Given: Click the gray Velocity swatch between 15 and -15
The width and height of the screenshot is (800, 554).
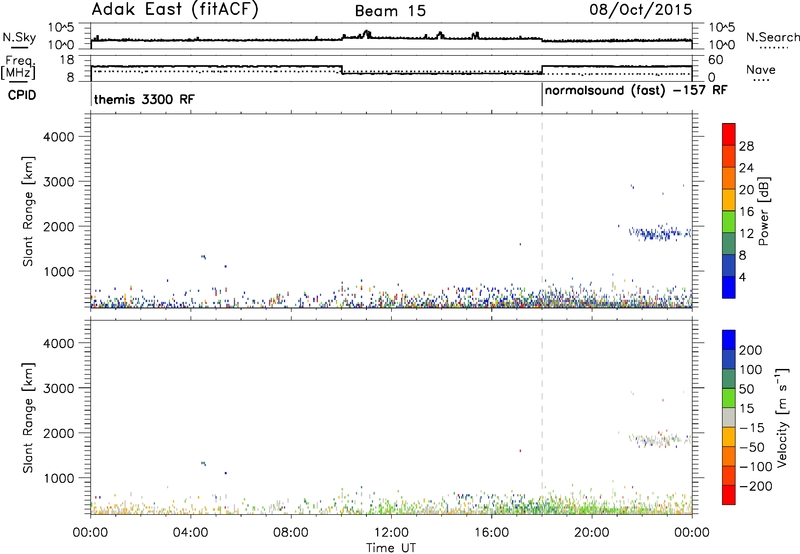Looking at the screenshot, I should click(x=729, y=417).
